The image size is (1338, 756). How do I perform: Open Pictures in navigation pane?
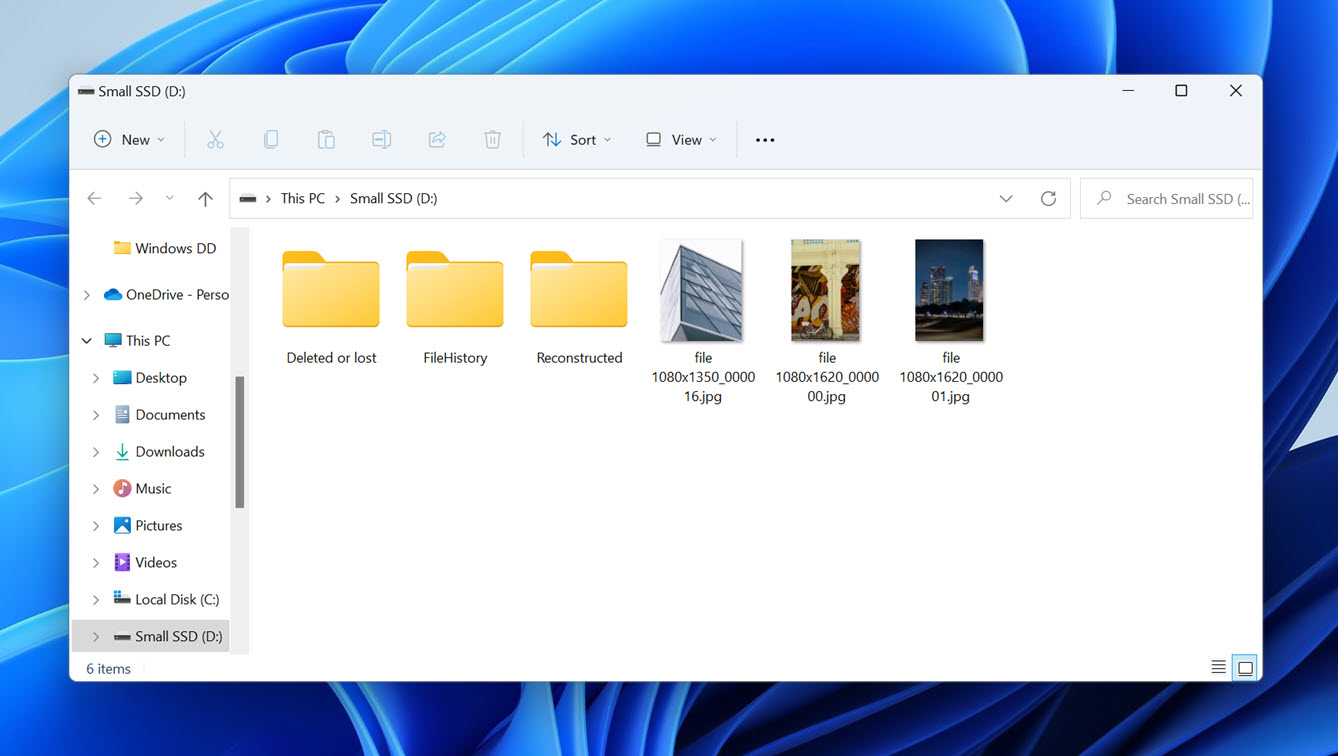pyautogui.click(x=148, y=526)
